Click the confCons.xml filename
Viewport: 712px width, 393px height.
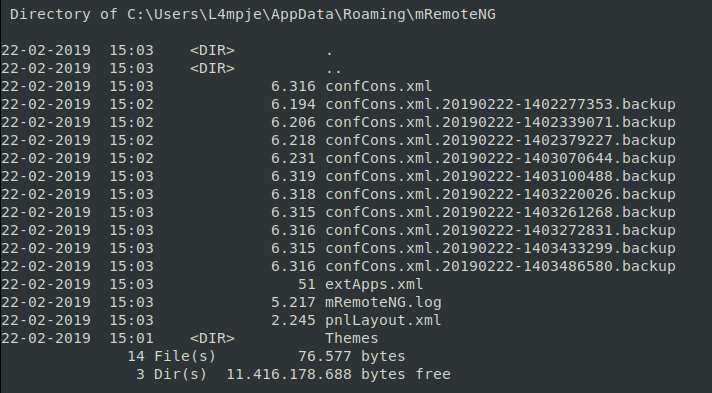(379, 86)
